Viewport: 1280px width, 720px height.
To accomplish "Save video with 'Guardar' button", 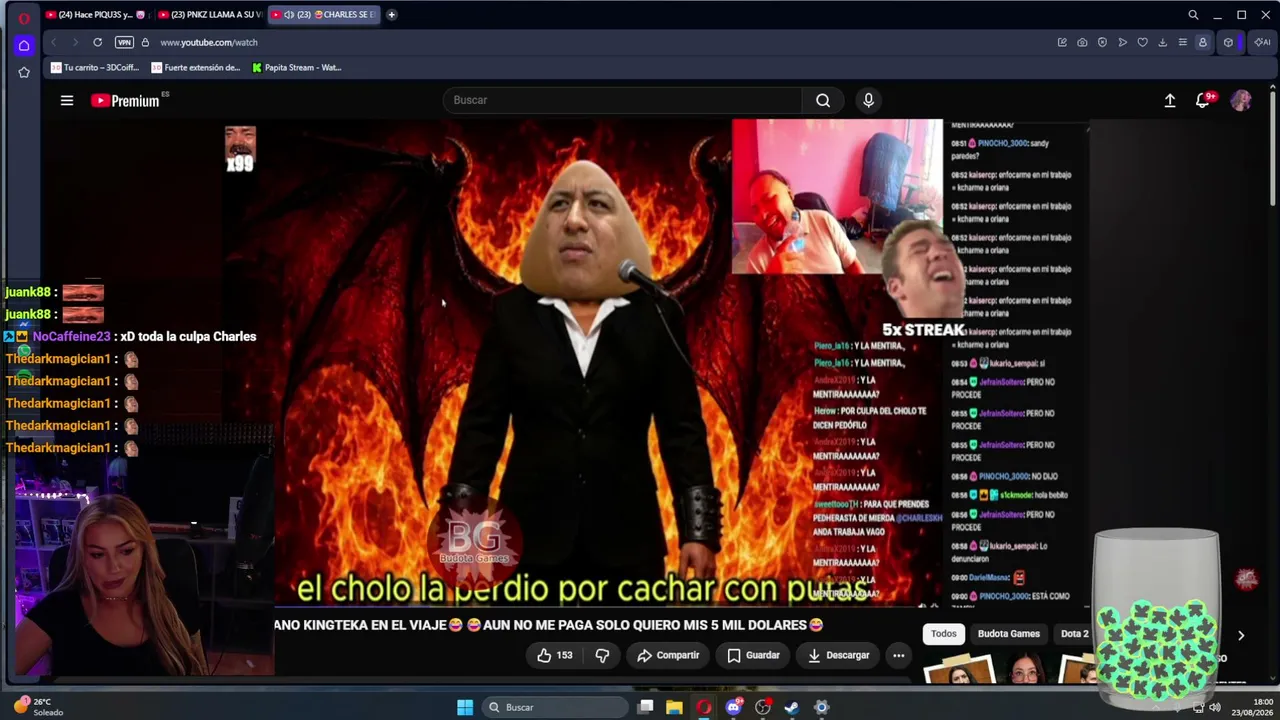I will click(753, 655).
